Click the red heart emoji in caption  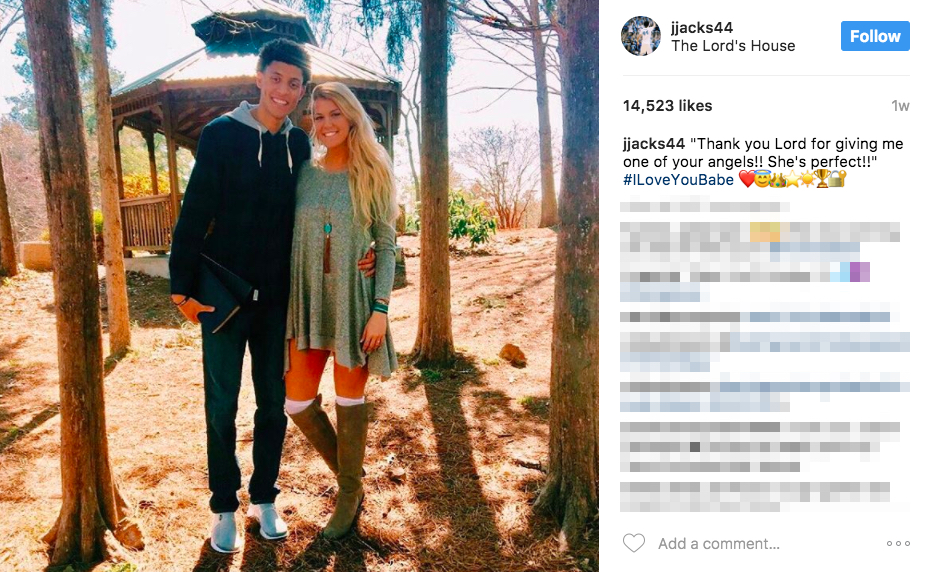point(746,179)
